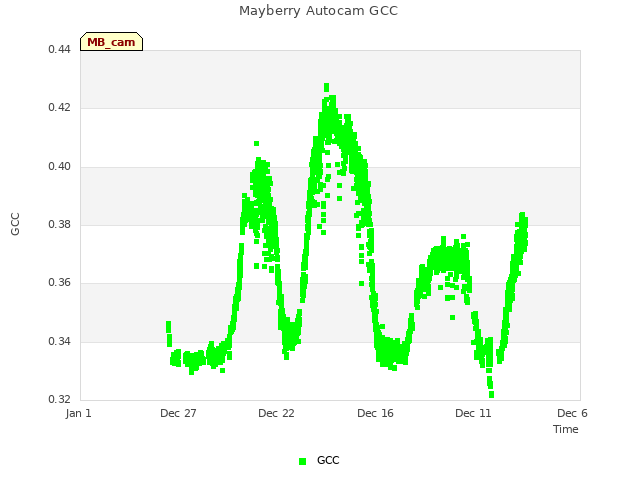Select the Dec 11 x-axis tick label
640x480 pixels.
[473, 413]
